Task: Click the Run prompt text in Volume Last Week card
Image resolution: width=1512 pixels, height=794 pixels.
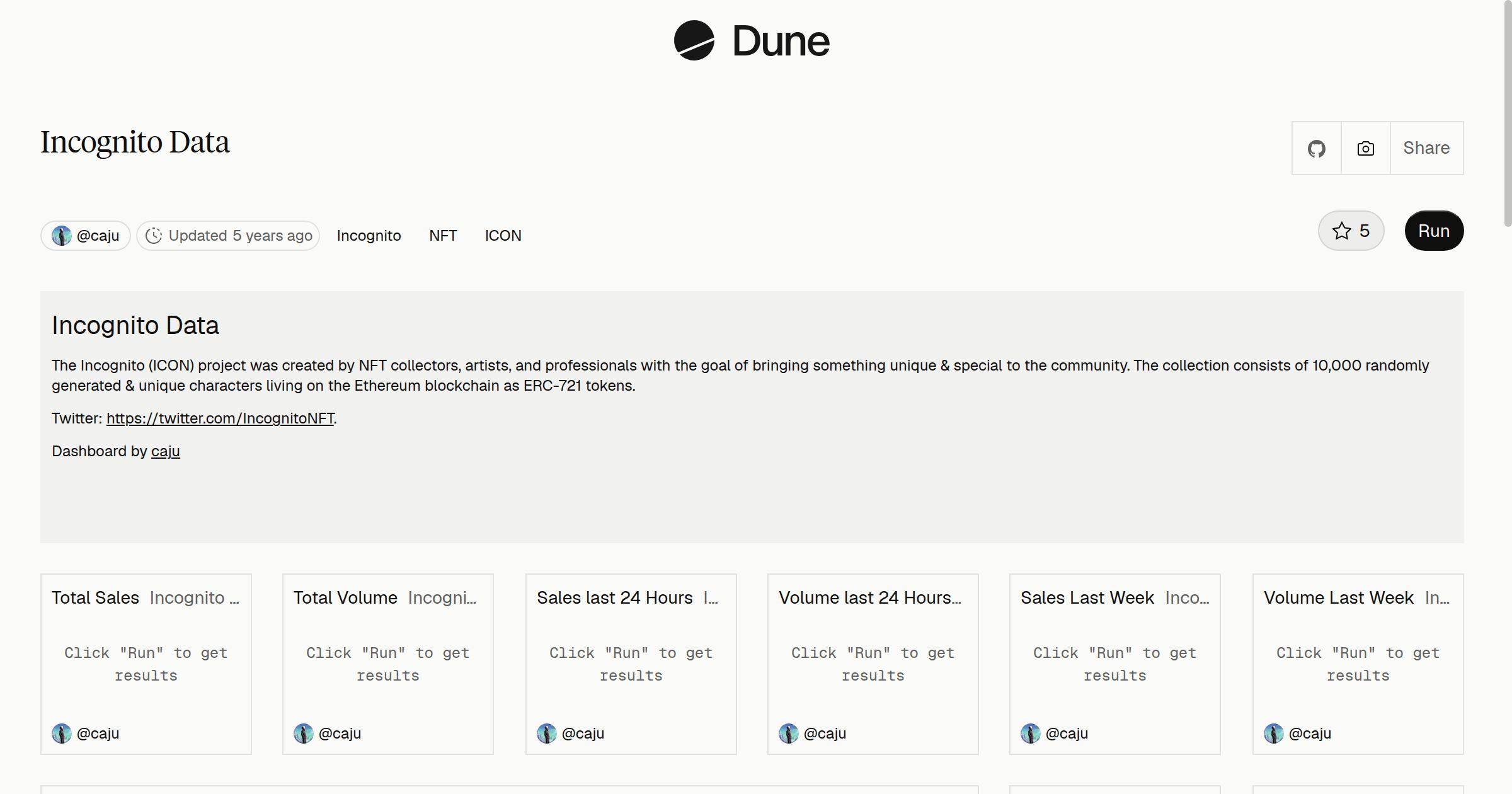Action: coord(1358,664)
